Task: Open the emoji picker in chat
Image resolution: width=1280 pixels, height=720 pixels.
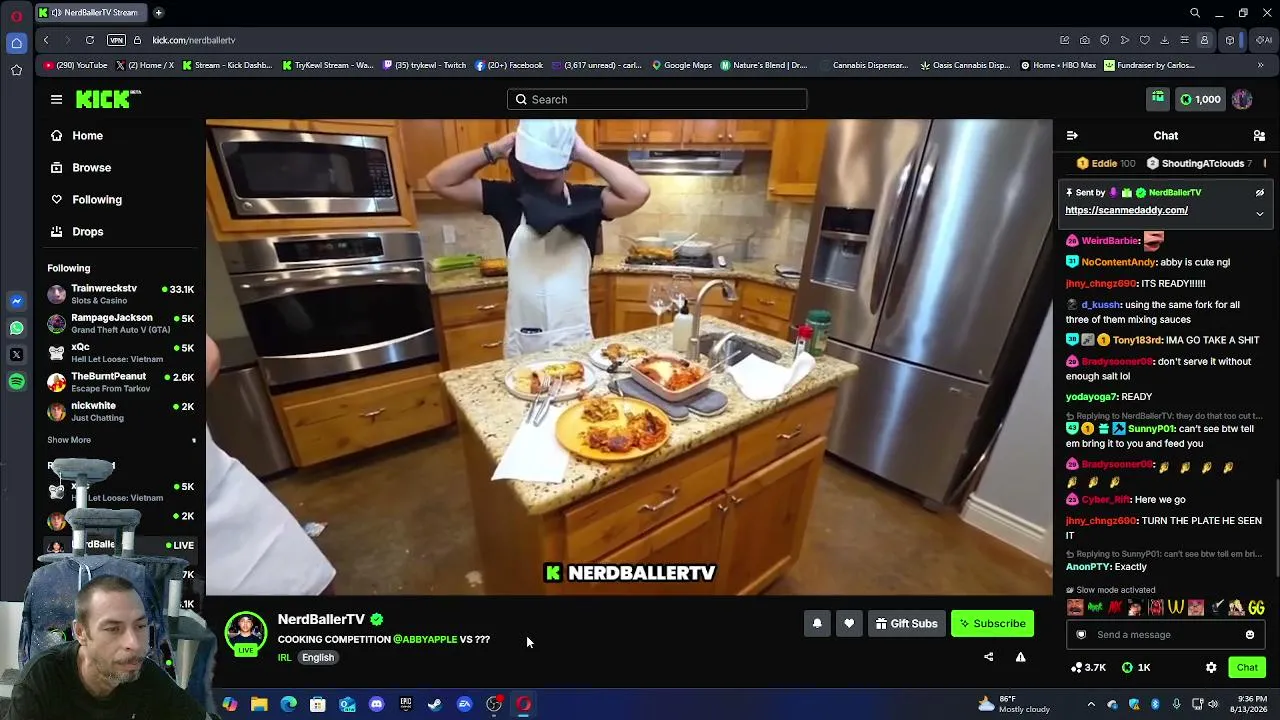Action: pyautogui.click(x=1250, y=634)
